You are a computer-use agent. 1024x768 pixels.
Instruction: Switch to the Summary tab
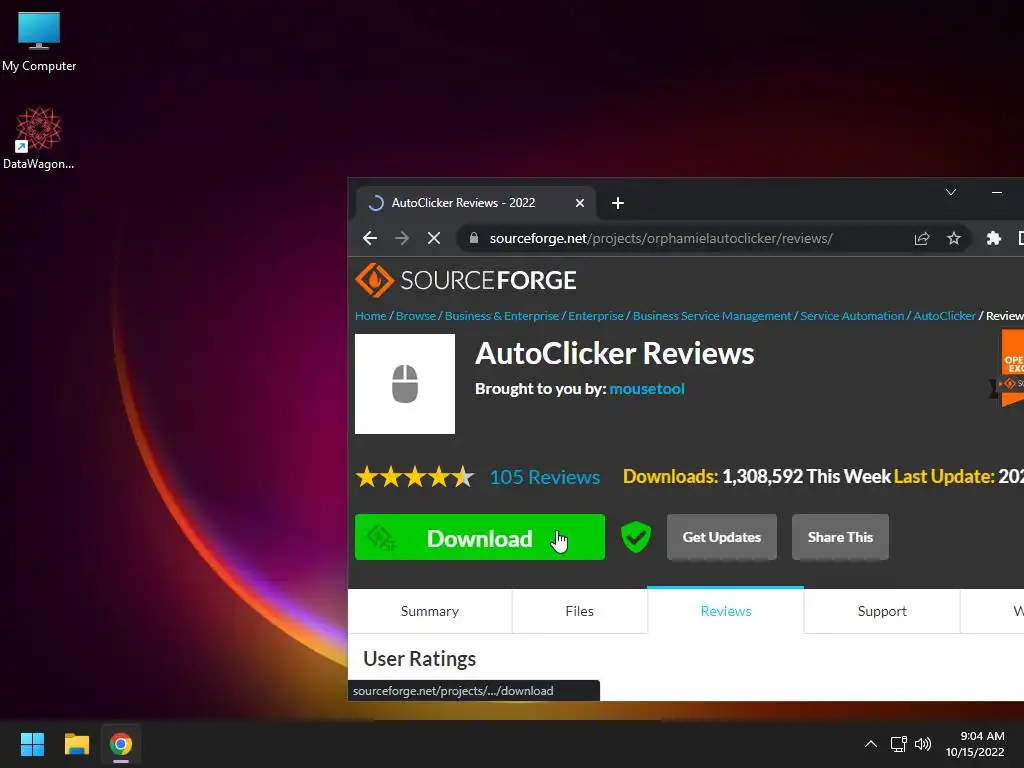coord(430,611)
